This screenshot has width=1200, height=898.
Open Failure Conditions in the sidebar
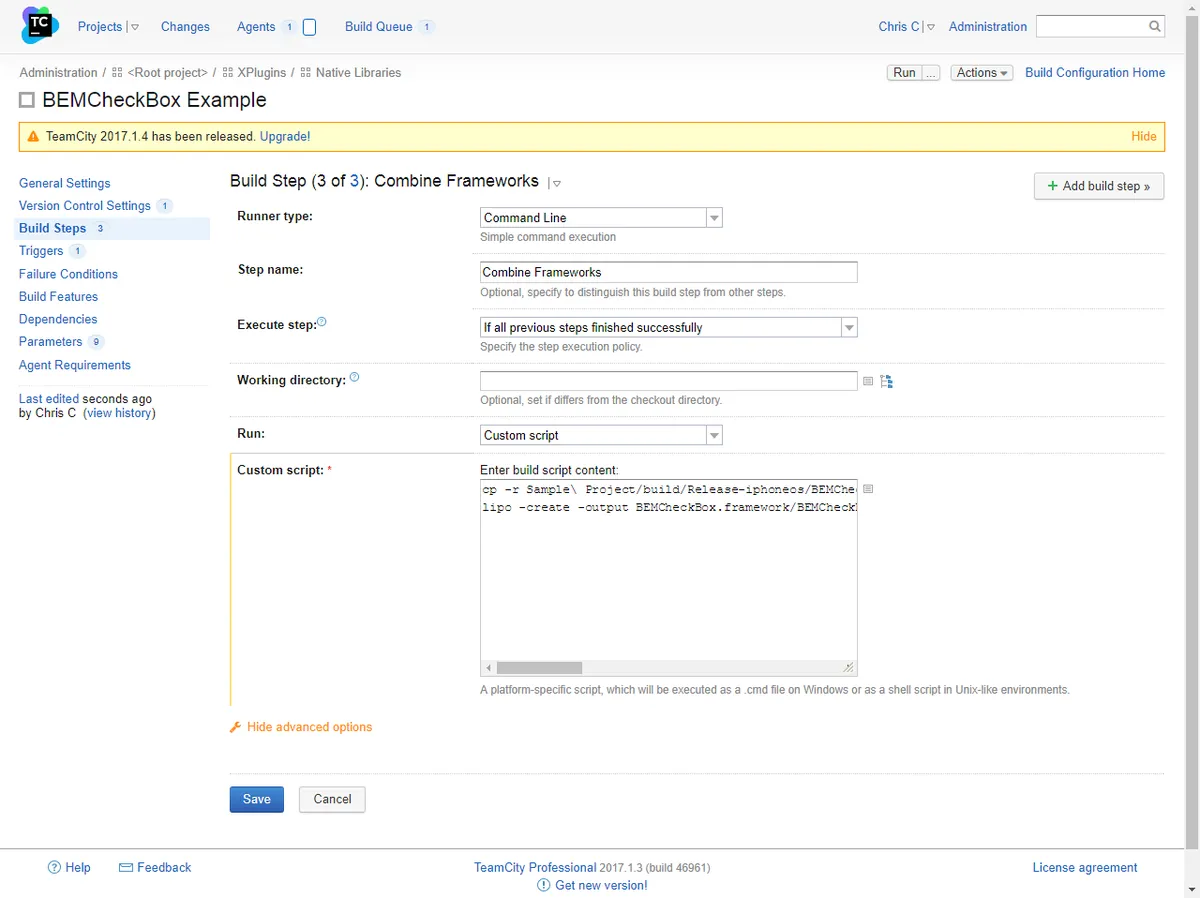coord(68,274)
